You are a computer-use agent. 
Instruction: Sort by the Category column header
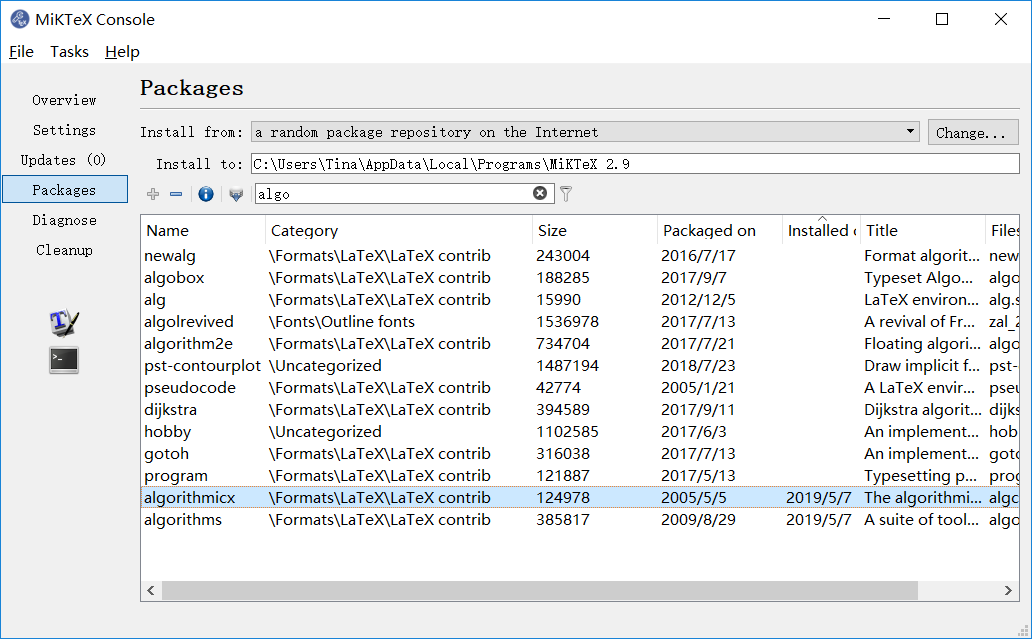pyautogui.click(x=398, y=230)
